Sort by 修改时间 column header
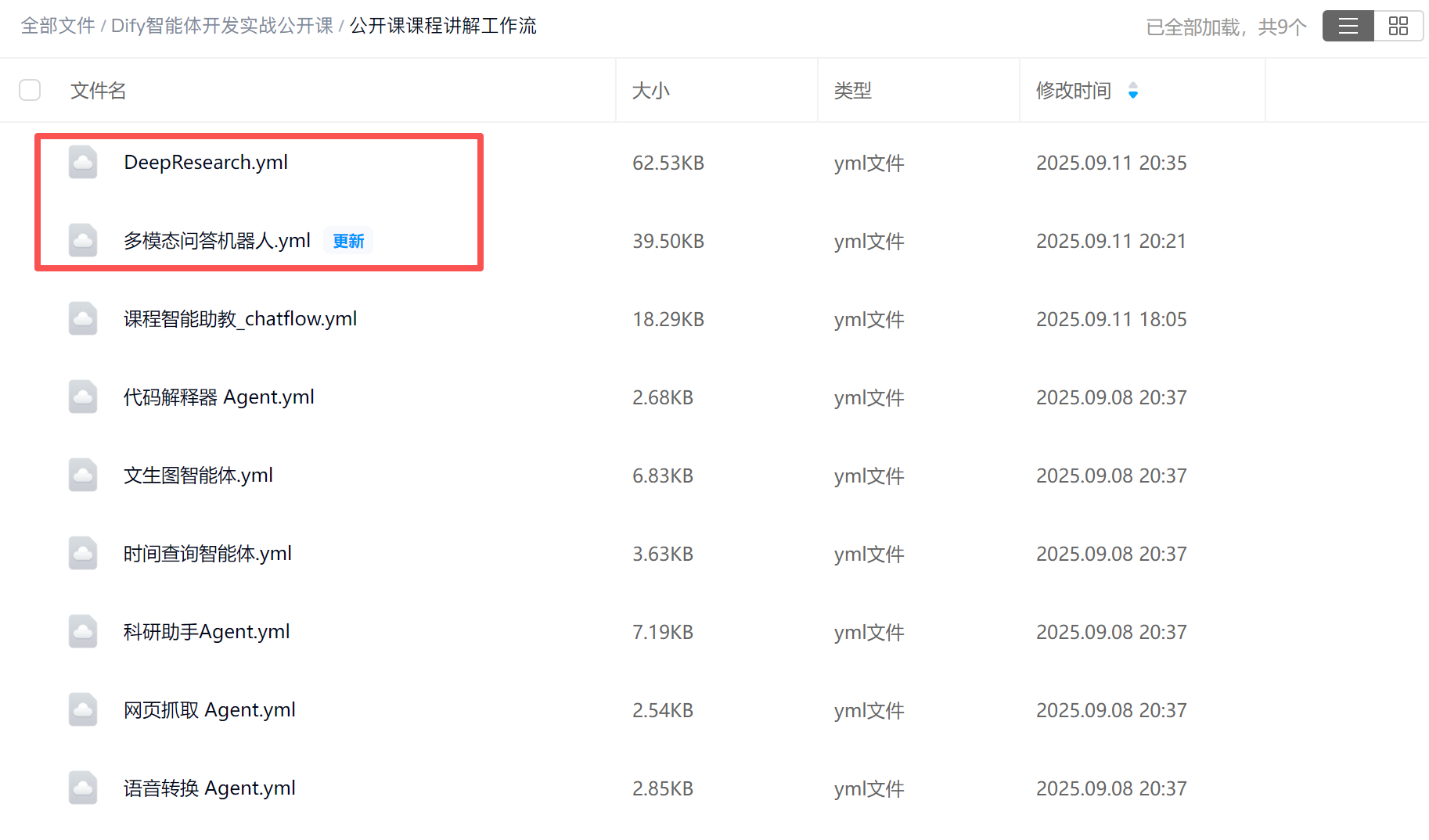1429x840 pixels. coord(1074,91)
